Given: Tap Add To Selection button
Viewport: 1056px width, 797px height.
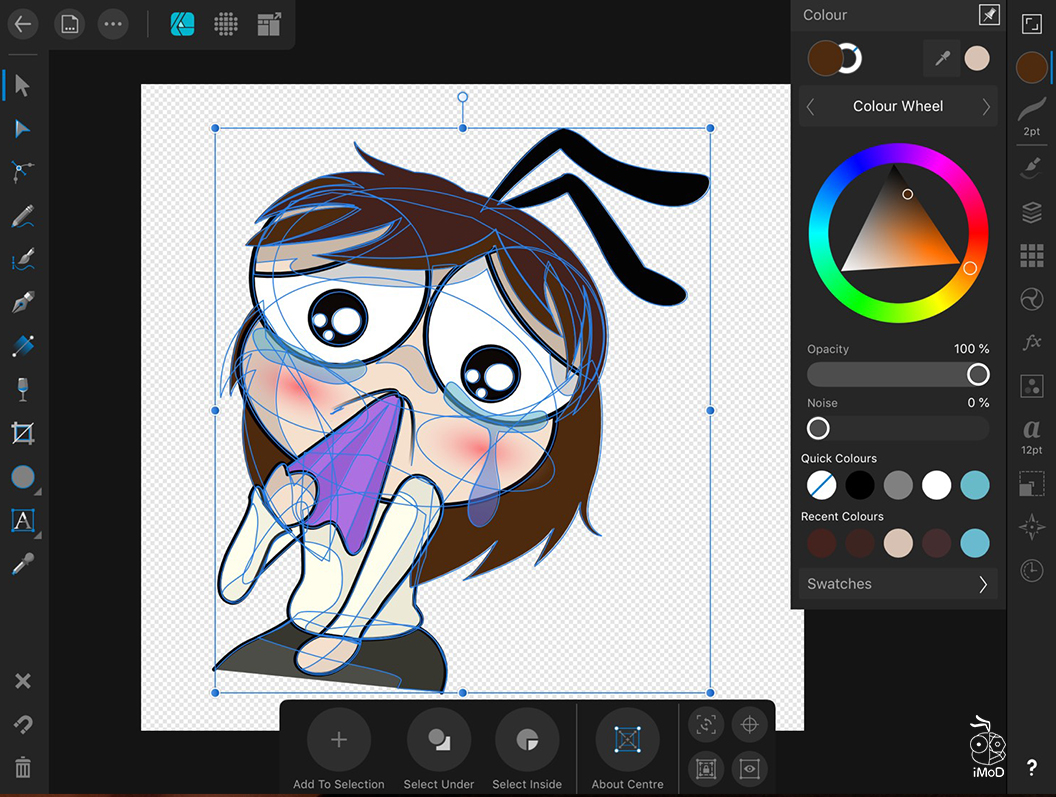Looking at the screenshot, I should pyautogui.click(x=339, y=741).
